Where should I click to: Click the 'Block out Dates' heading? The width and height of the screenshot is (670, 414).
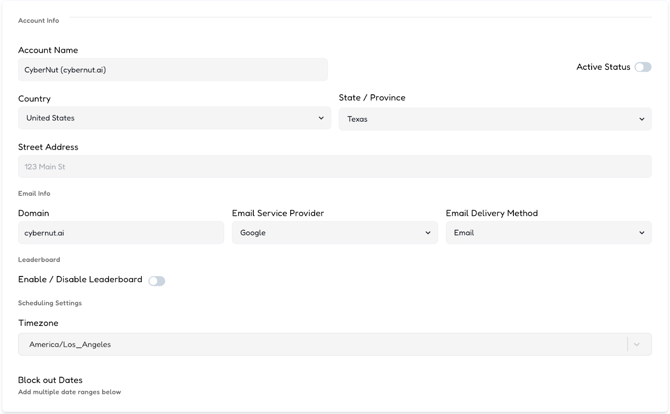pos(50,380)
